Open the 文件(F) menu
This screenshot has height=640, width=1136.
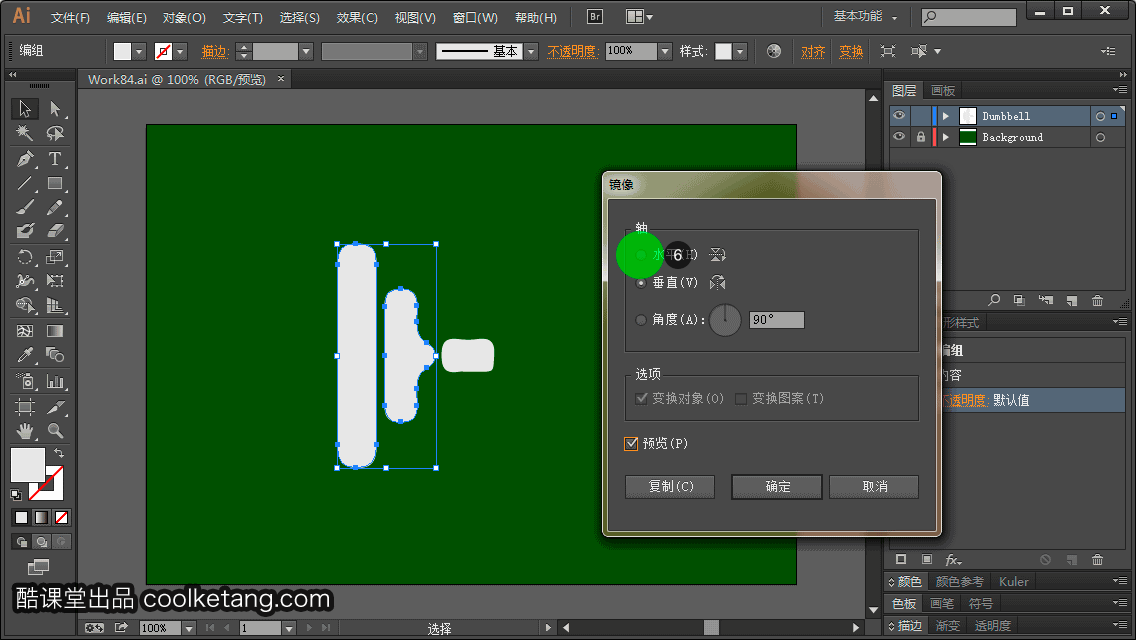pyautogui.click(x=70, y=17)
